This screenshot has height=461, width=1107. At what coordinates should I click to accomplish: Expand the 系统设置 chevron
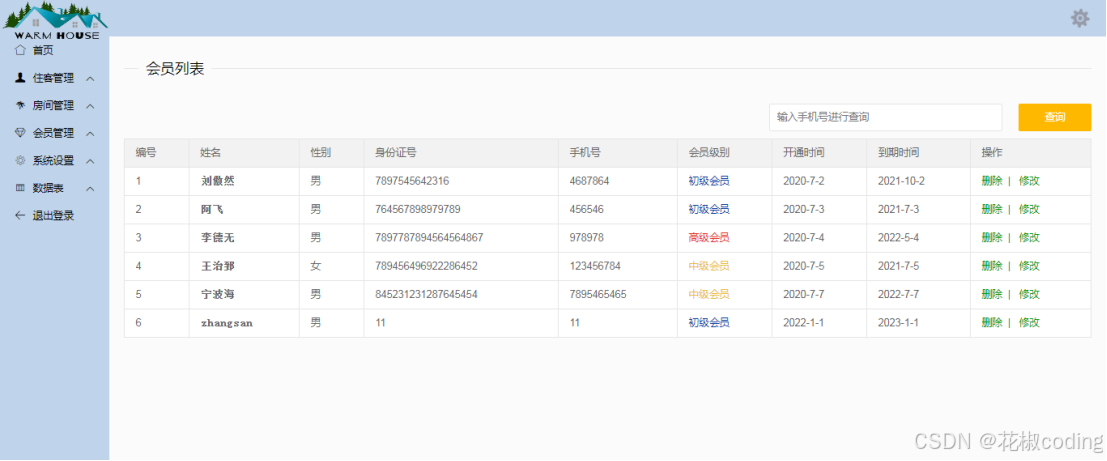click(x=90, y=161)
